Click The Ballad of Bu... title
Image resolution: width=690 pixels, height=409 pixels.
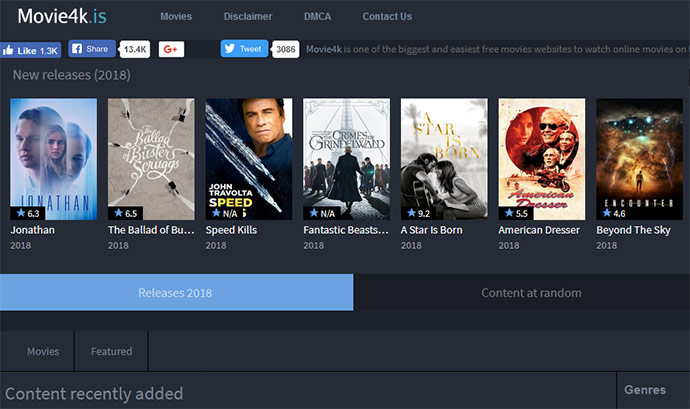click(151, 230)
